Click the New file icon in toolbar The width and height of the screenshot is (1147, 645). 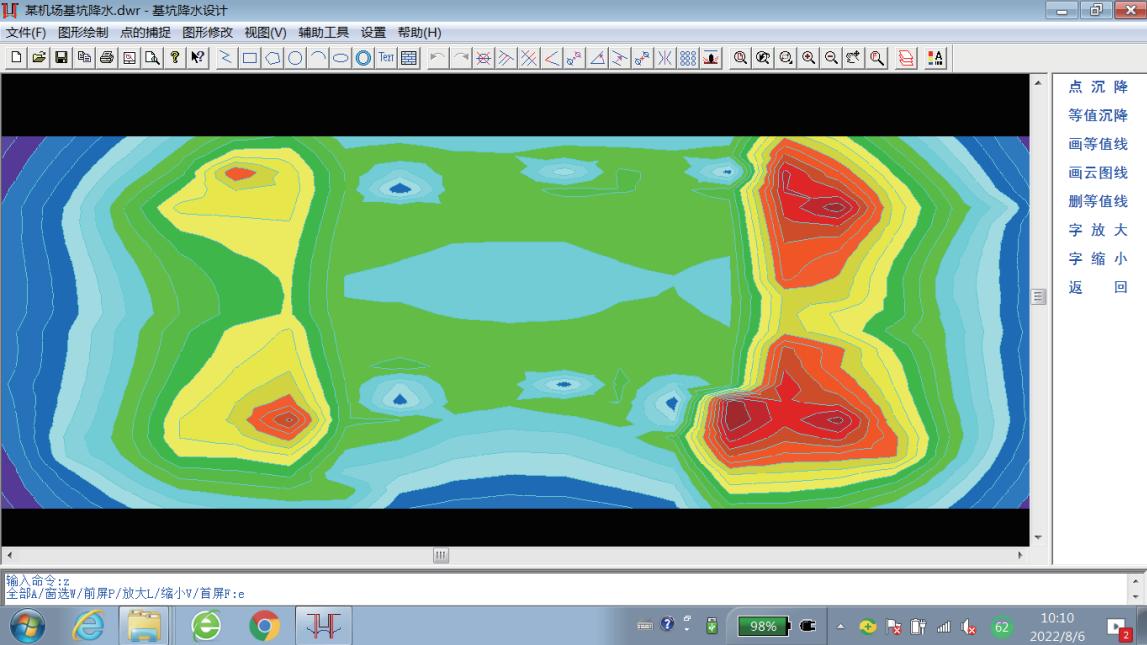point(17,58)
